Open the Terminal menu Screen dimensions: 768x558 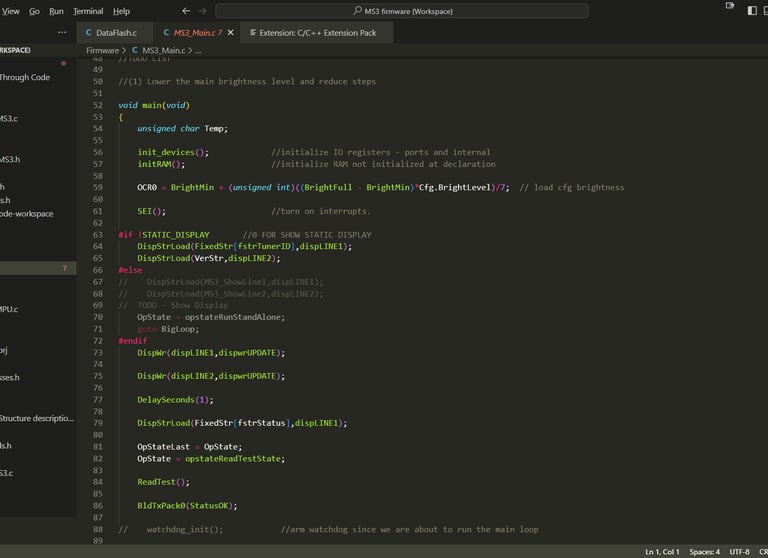tap(87, 11)
